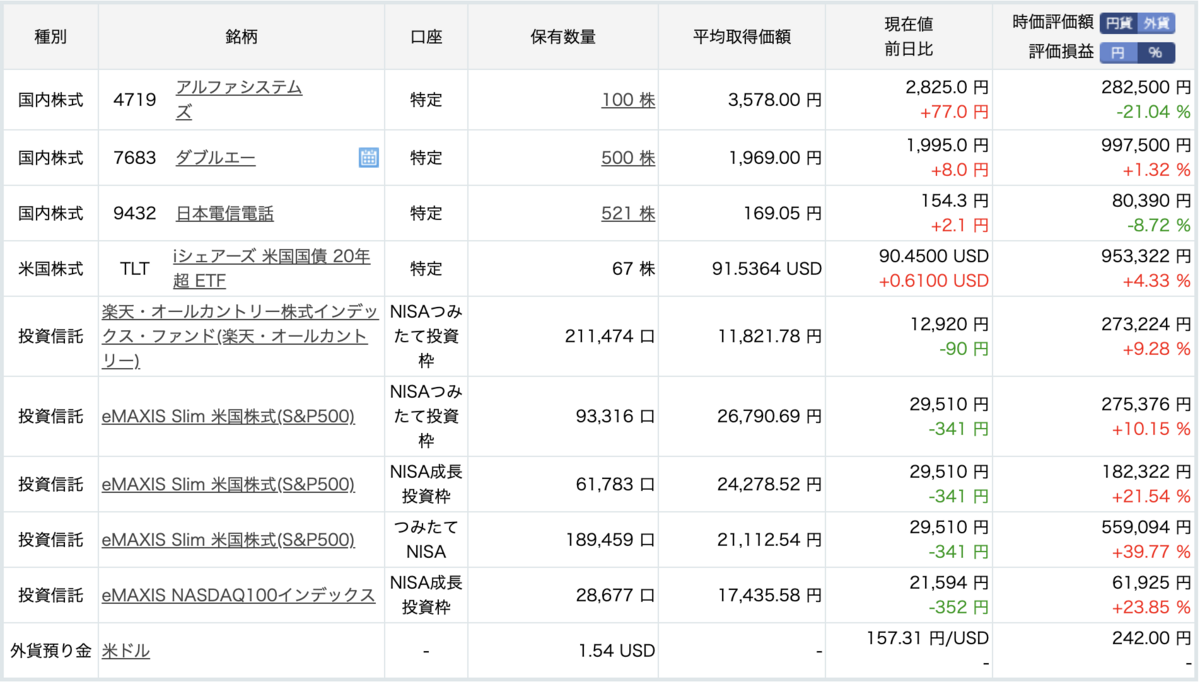This screenshot has width=1200, height=682.
Task: Click the 211,474 口 quantity
Action: [612, 337]
